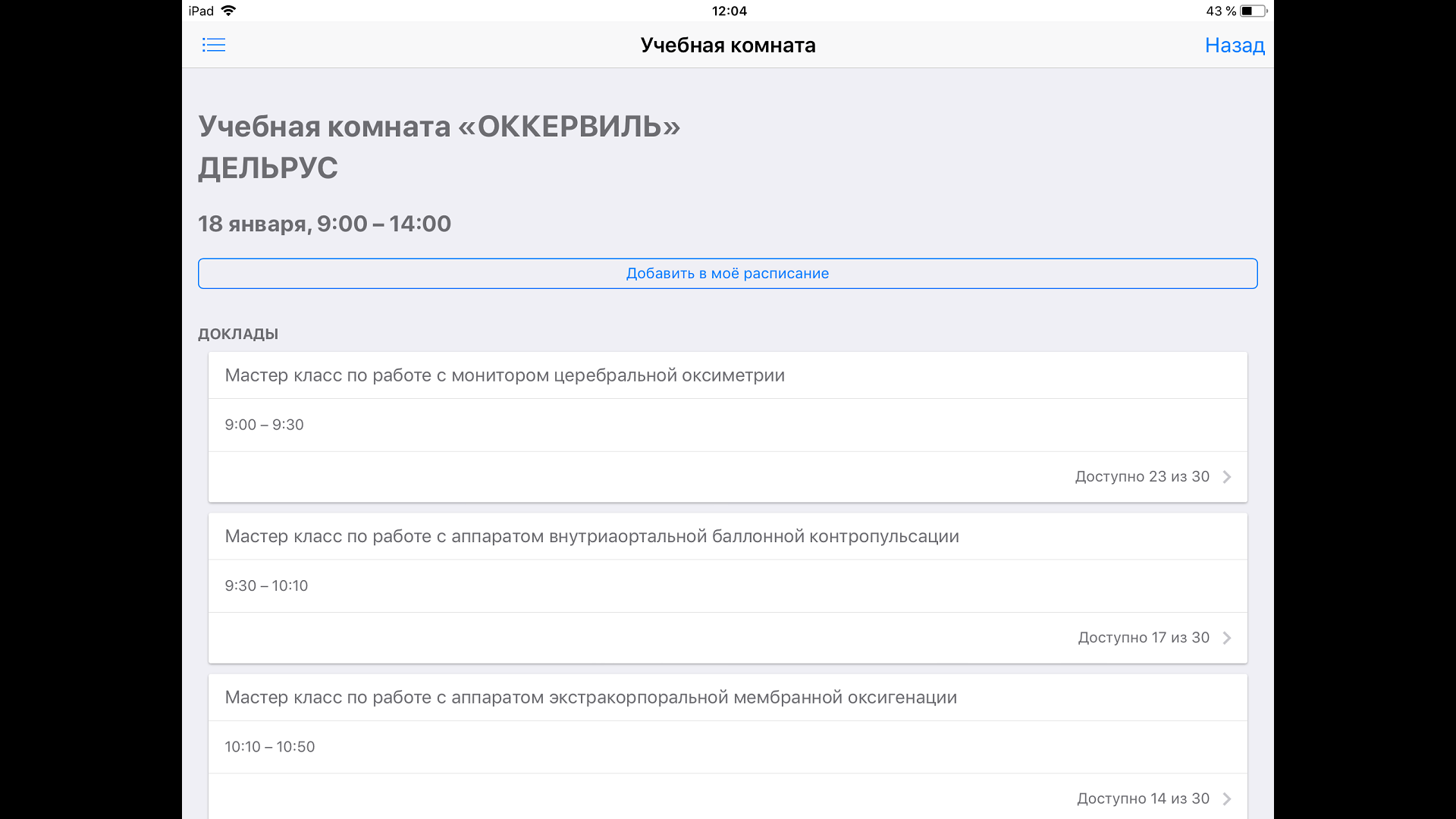Image resolution: width=1456 pixels, height=819 pixels.
Task: Tap the Доступно 23 из 30 label
Action: point(1141,477)
